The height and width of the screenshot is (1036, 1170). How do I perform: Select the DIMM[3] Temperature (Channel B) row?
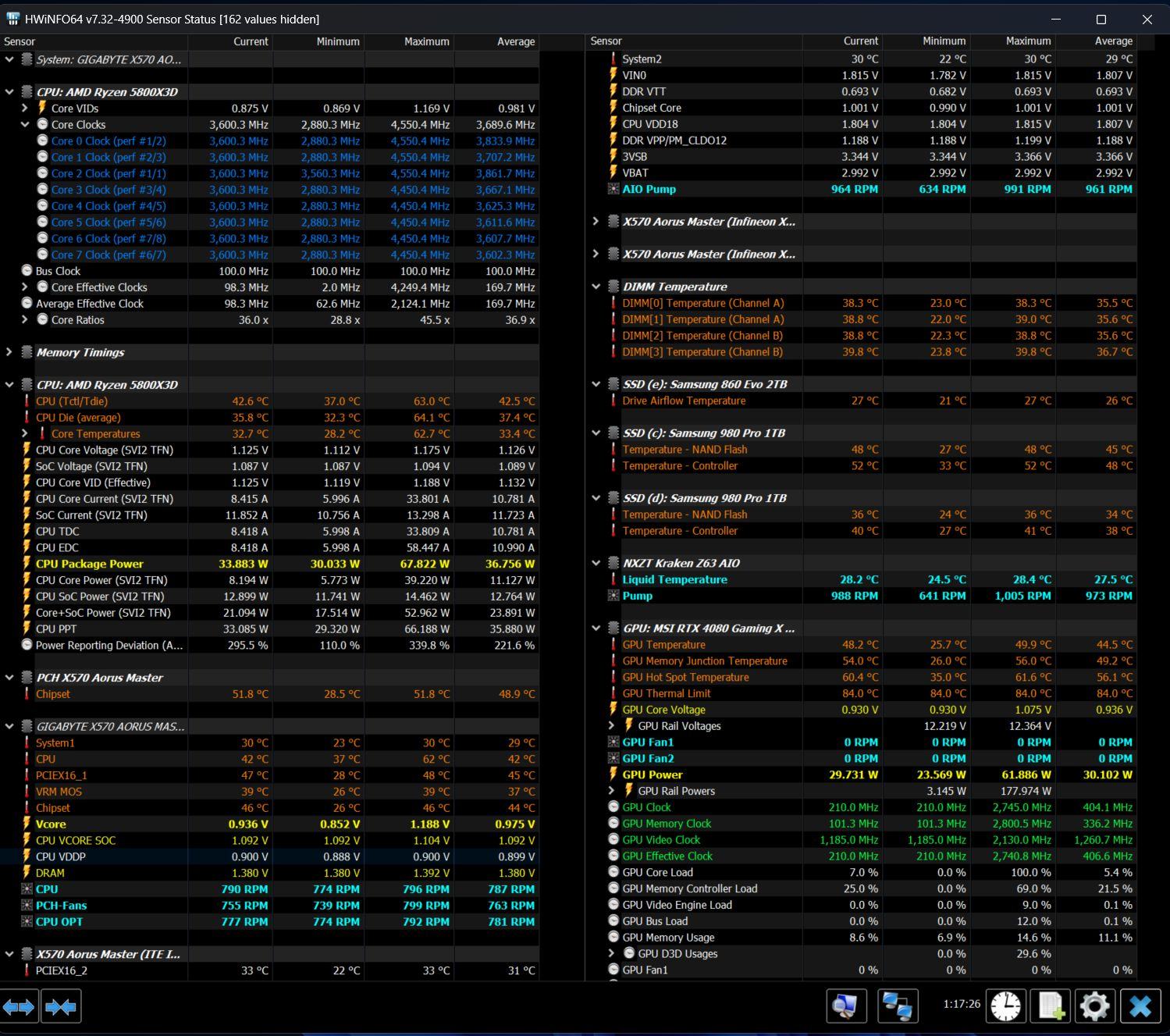861,351
